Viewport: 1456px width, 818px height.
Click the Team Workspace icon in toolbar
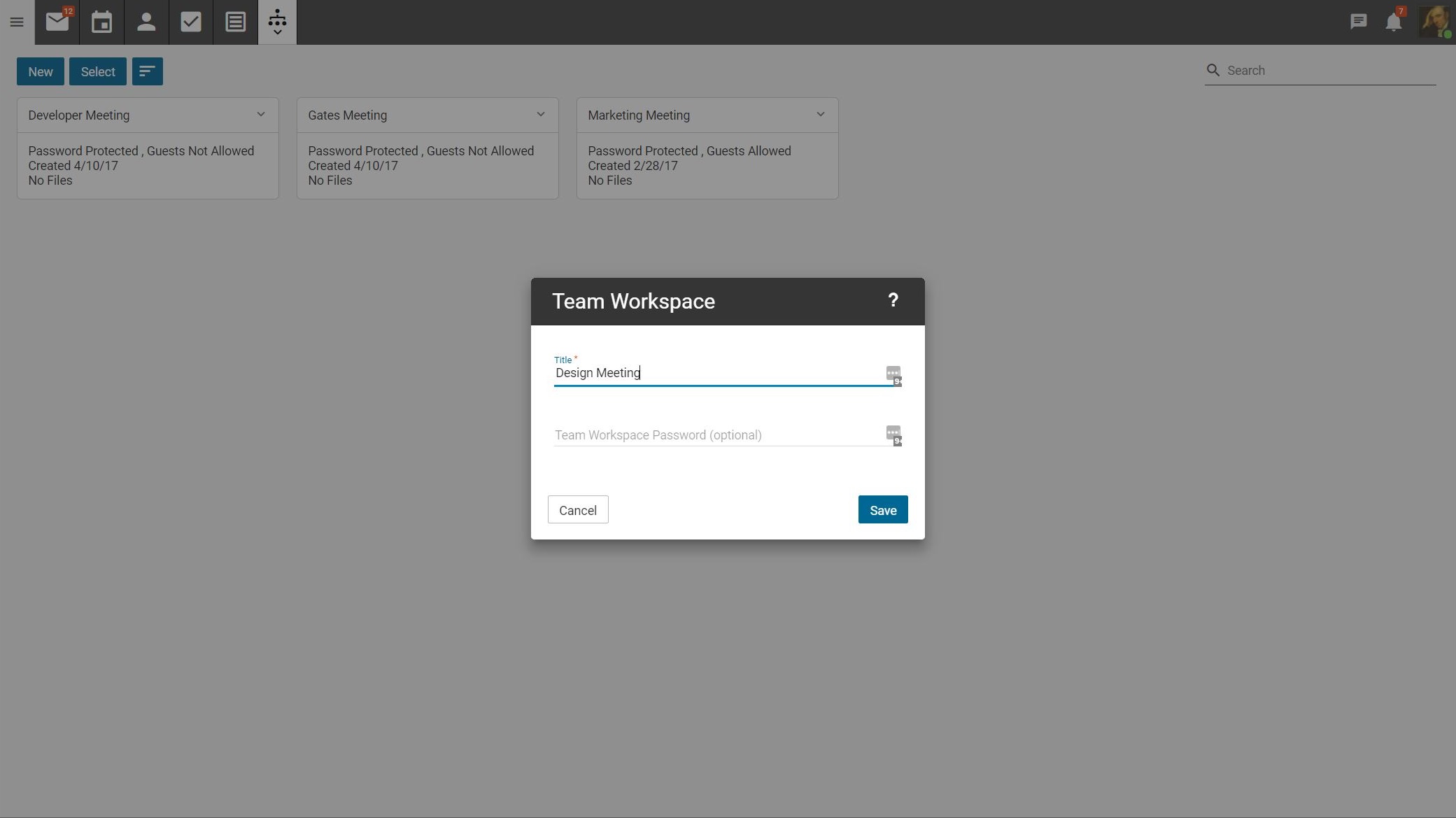point(277,22)
